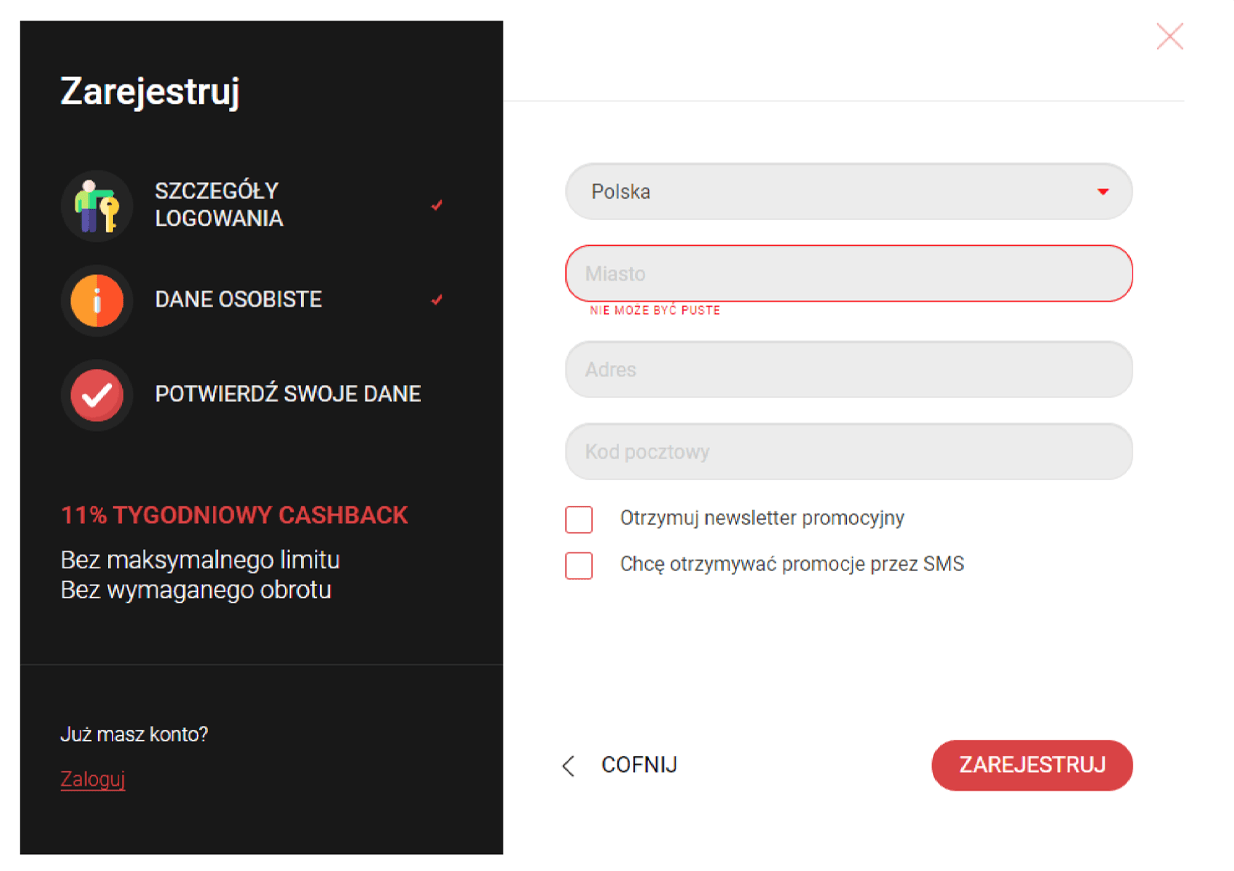
Task: Close the registration dialog with the X icon
Action: [x=1169, y=37]
